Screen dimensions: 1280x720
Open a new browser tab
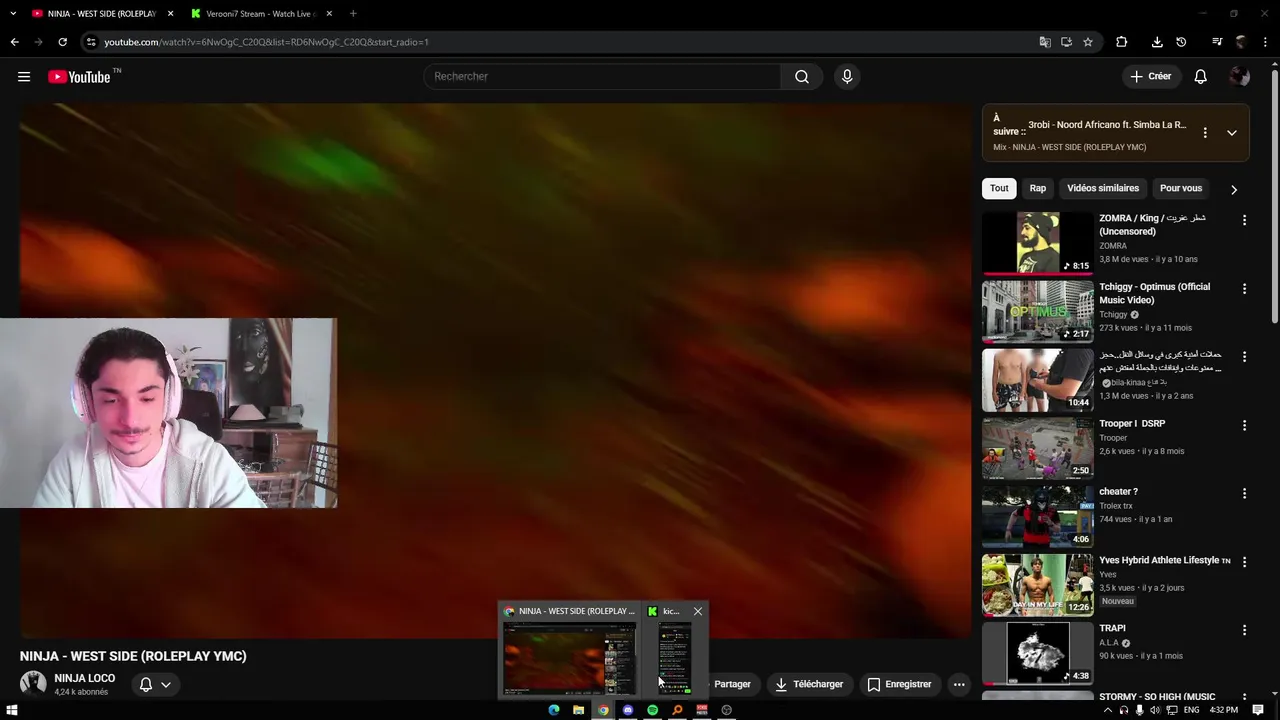(x=353, y=14)
